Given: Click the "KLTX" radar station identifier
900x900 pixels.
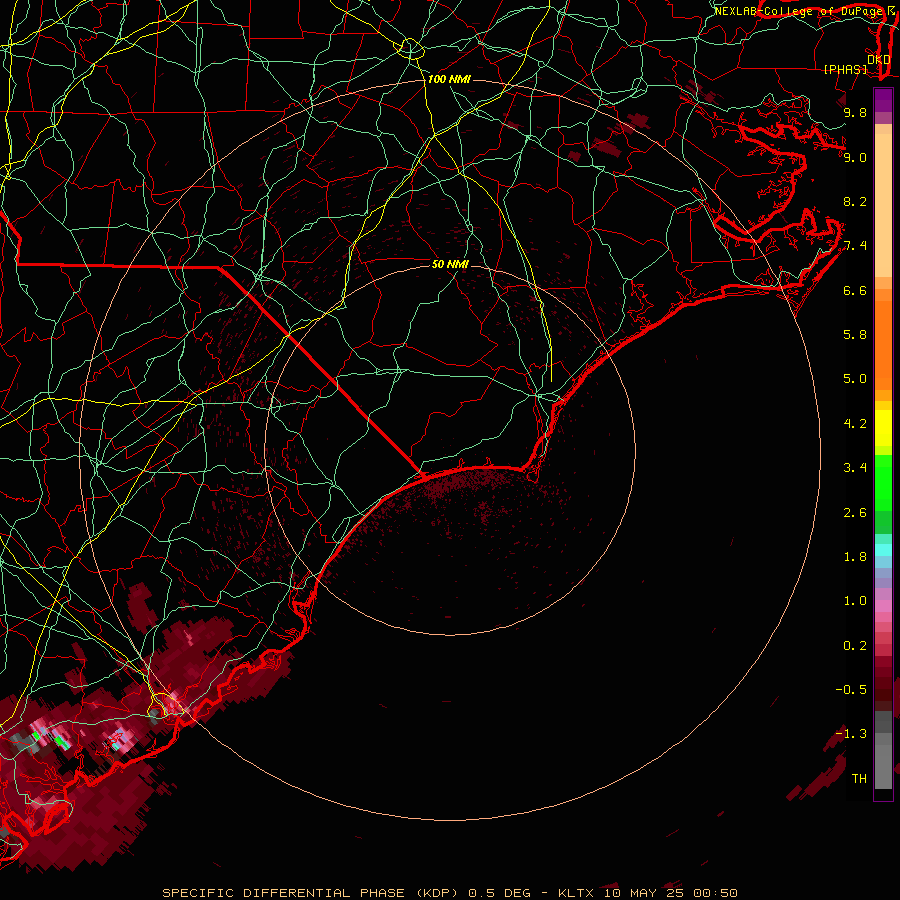Looking at the screenshot, I should click(x=576, y=893).
